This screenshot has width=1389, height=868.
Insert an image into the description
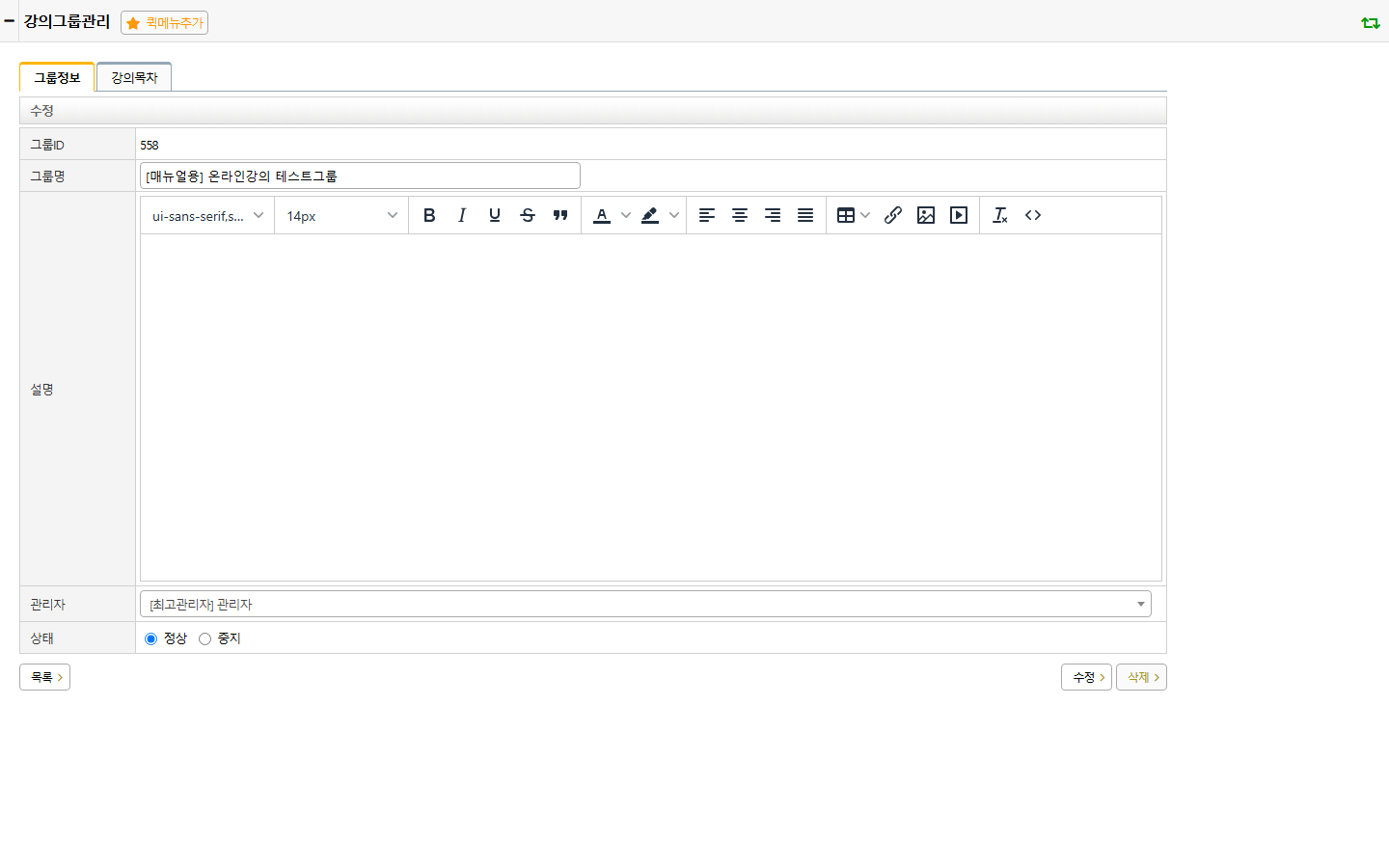coord(926,215)
